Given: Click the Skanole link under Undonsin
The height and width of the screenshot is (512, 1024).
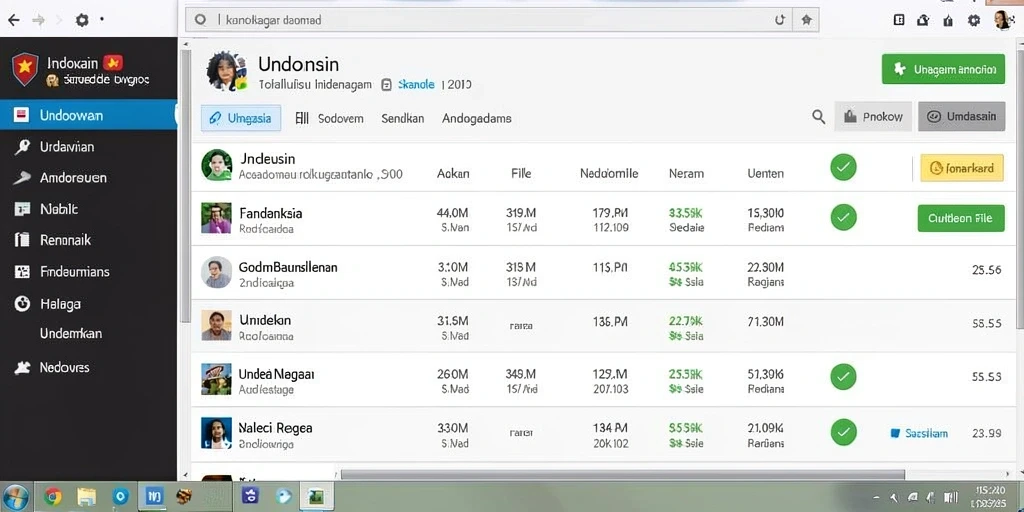Looking at the screenshot, I should click(416, 84).
